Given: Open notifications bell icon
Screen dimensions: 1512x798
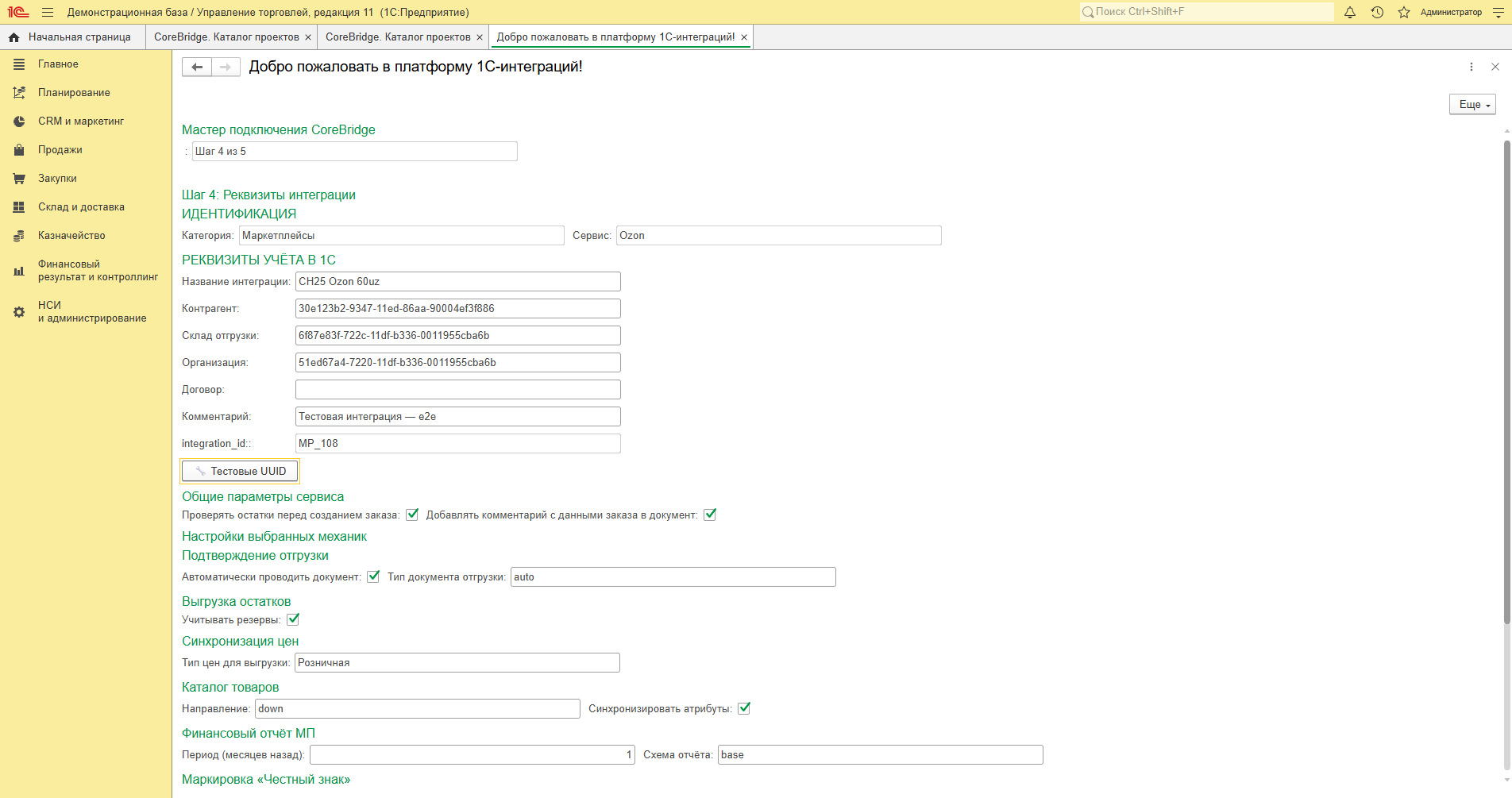Looking at the screenshot, I should [1350, 12].
